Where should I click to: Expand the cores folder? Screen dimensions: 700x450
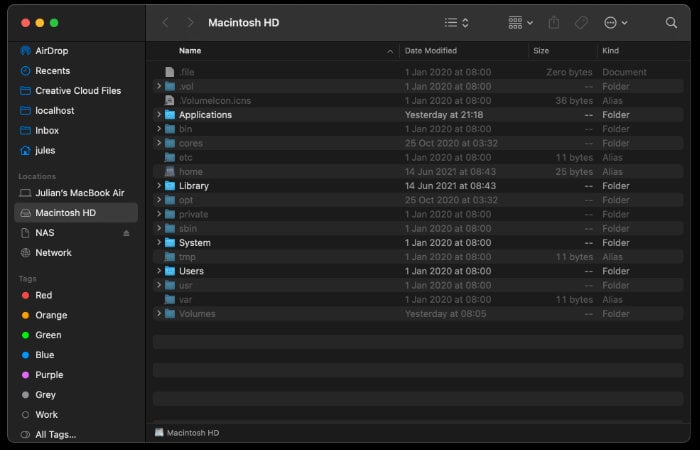click(158, 143)
